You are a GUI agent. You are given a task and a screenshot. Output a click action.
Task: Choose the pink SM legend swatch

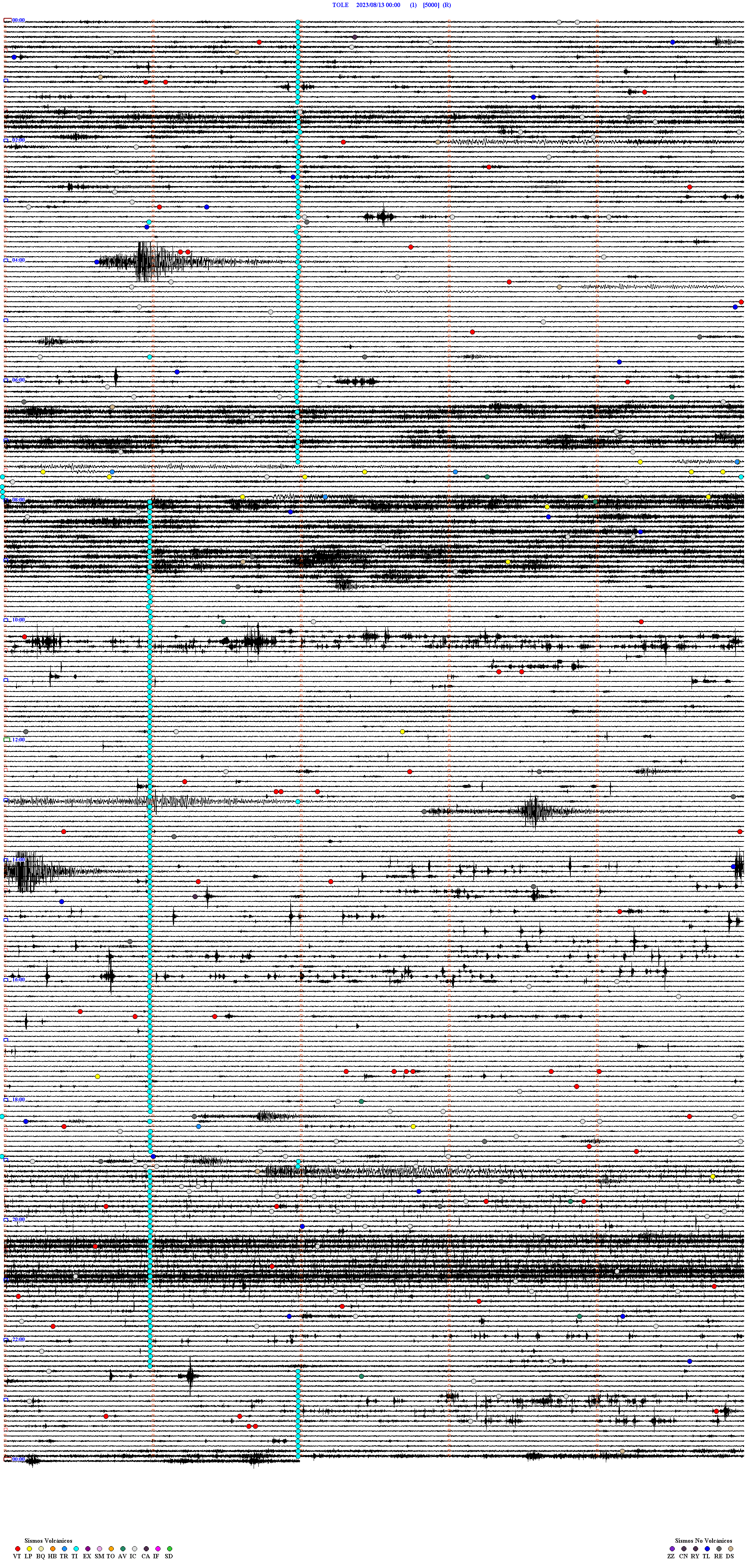99,1549
